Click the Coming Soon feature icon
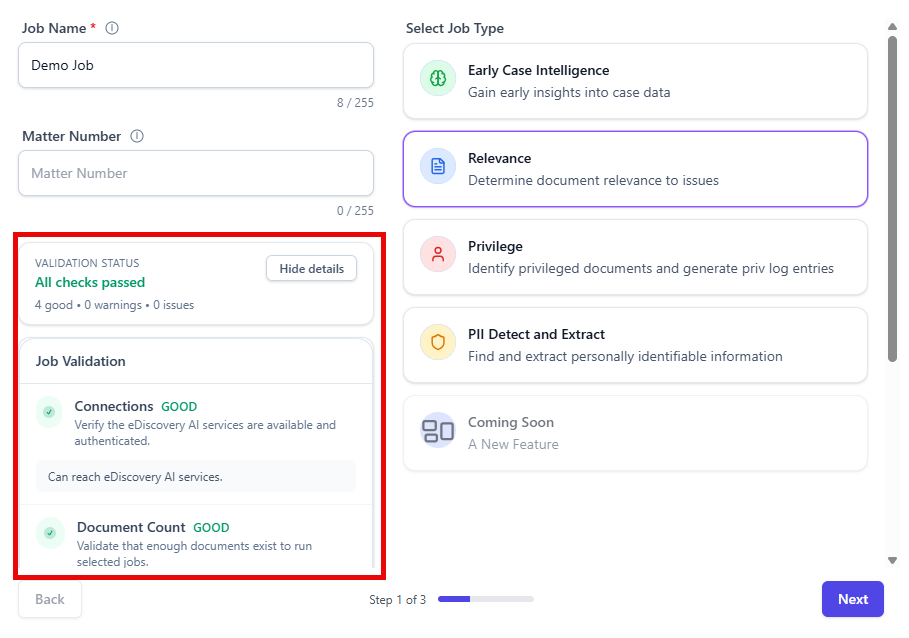Screen dimensions: 909x638 tap(437, 430)
